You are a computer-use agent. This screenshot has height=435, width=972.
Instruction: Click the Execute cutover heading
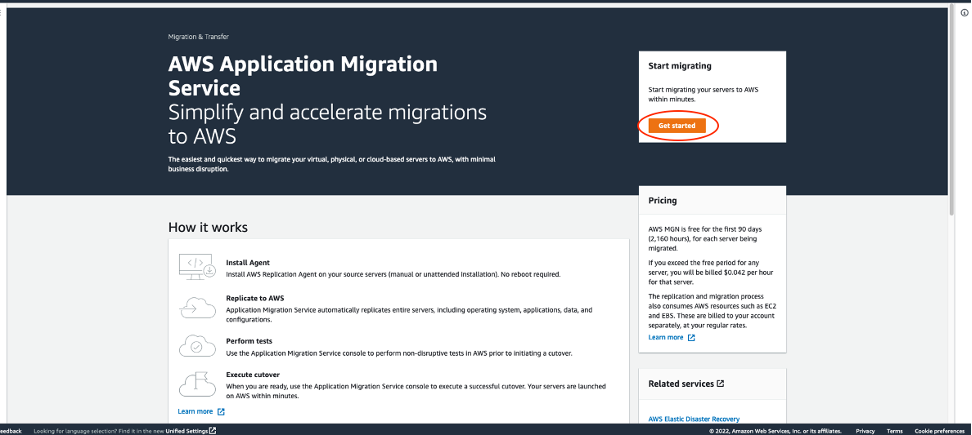253,375
